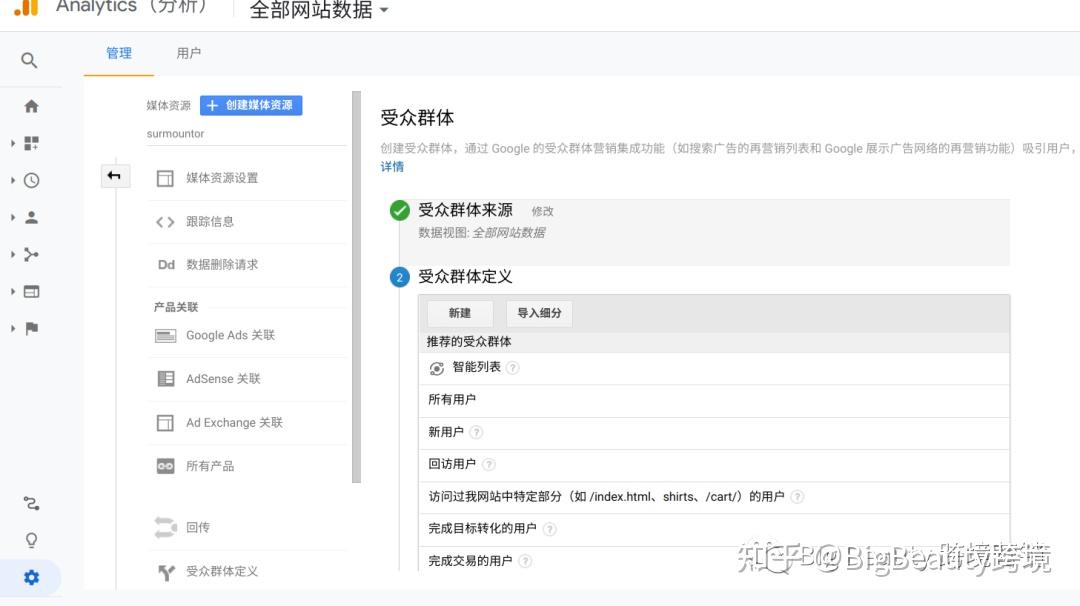Open the admin gear icon

point(31,577)
